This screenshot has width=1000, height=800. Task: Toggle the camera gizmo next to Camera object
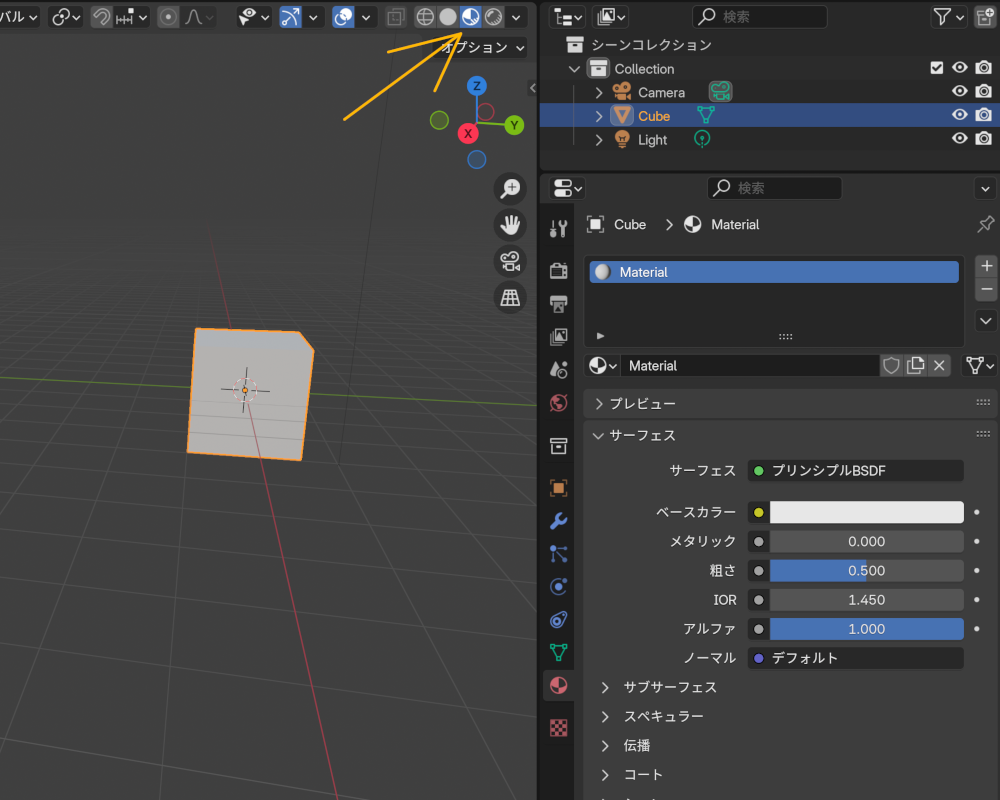click(x=720, y=91)
